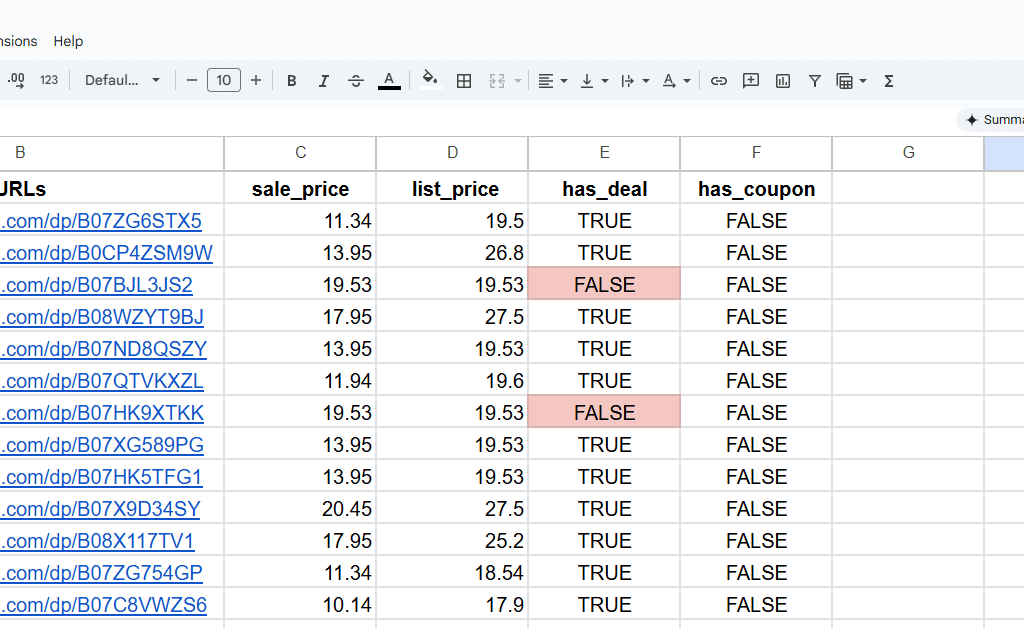Click the increase decimal places button
The width and height of the screenshot is (1024, 628).
[16, 80]
